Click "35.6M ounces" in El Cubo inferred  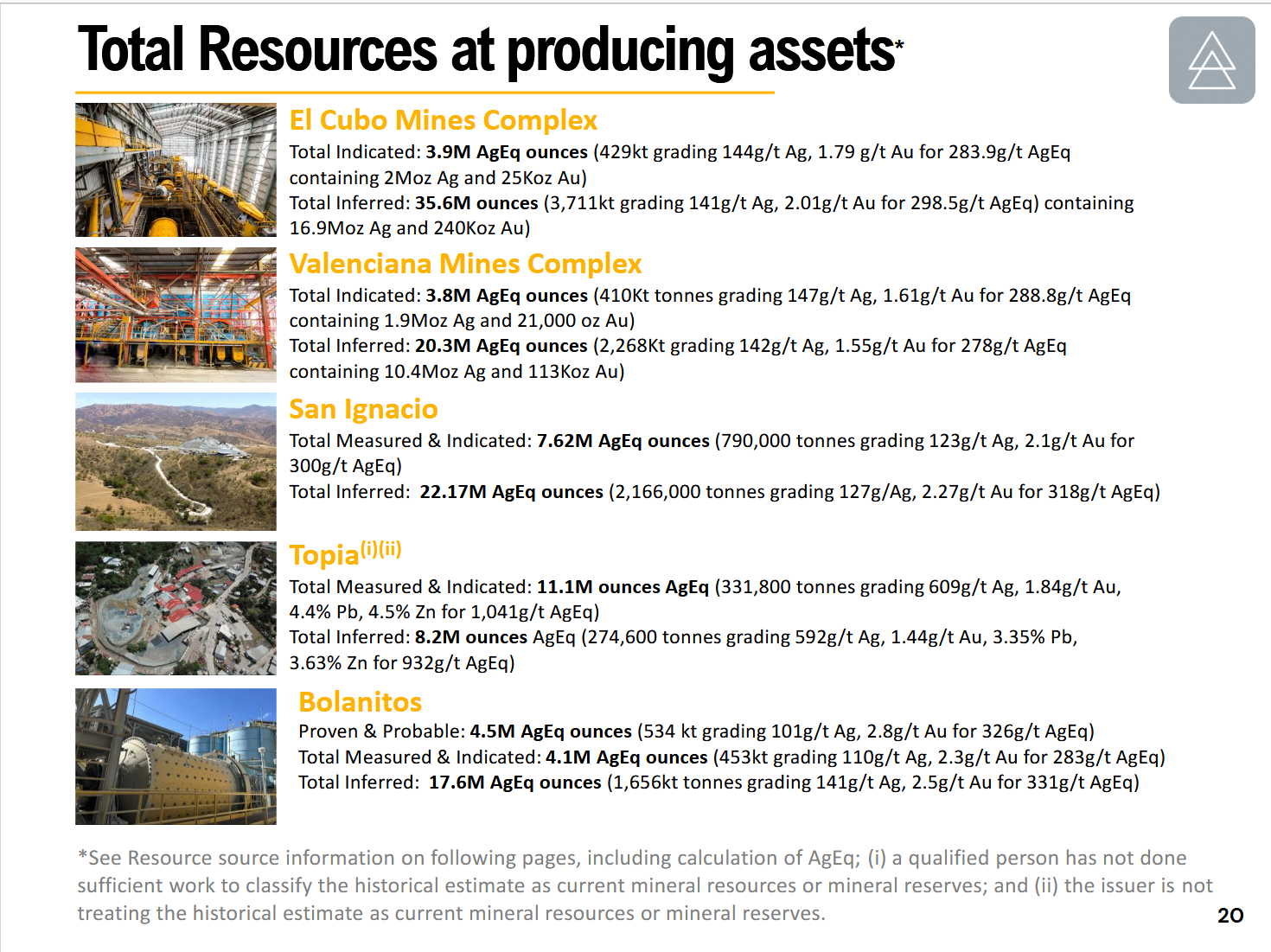[476, 203]
